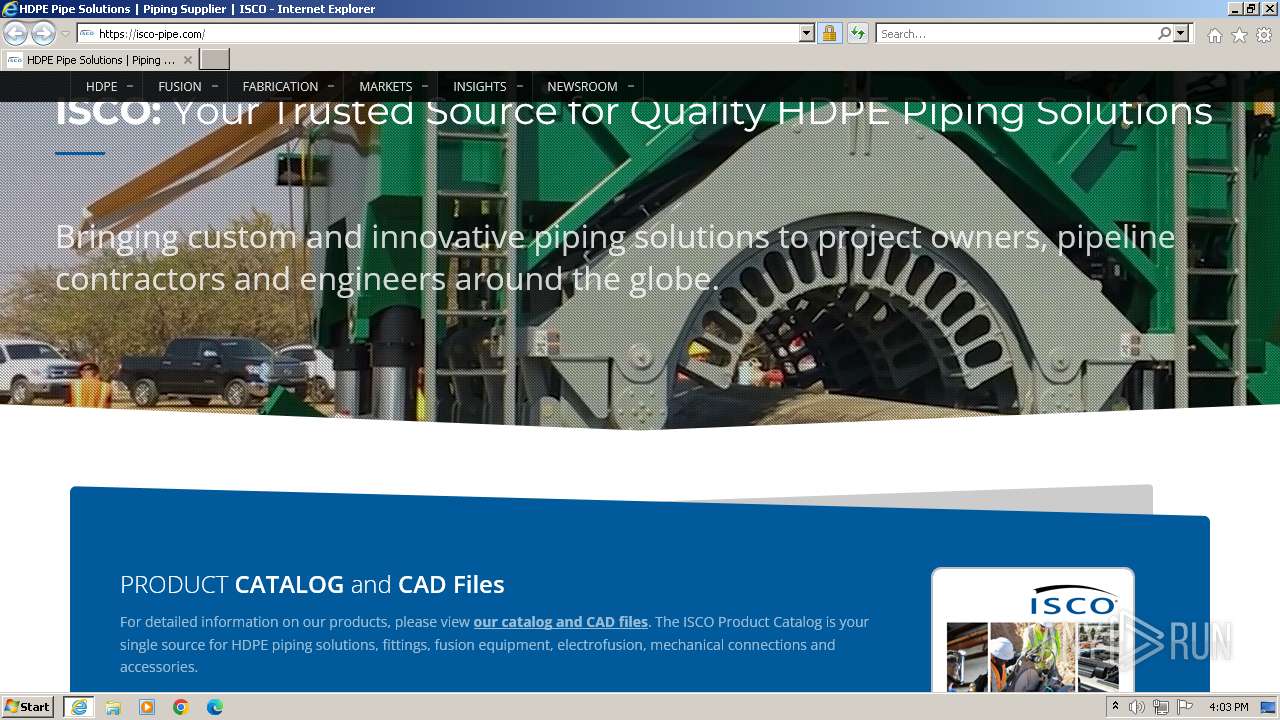Open the recent pages dropdown arrow
This screenshot has width=1280, height=720.
pyautogui.click(x=65, y=34)
